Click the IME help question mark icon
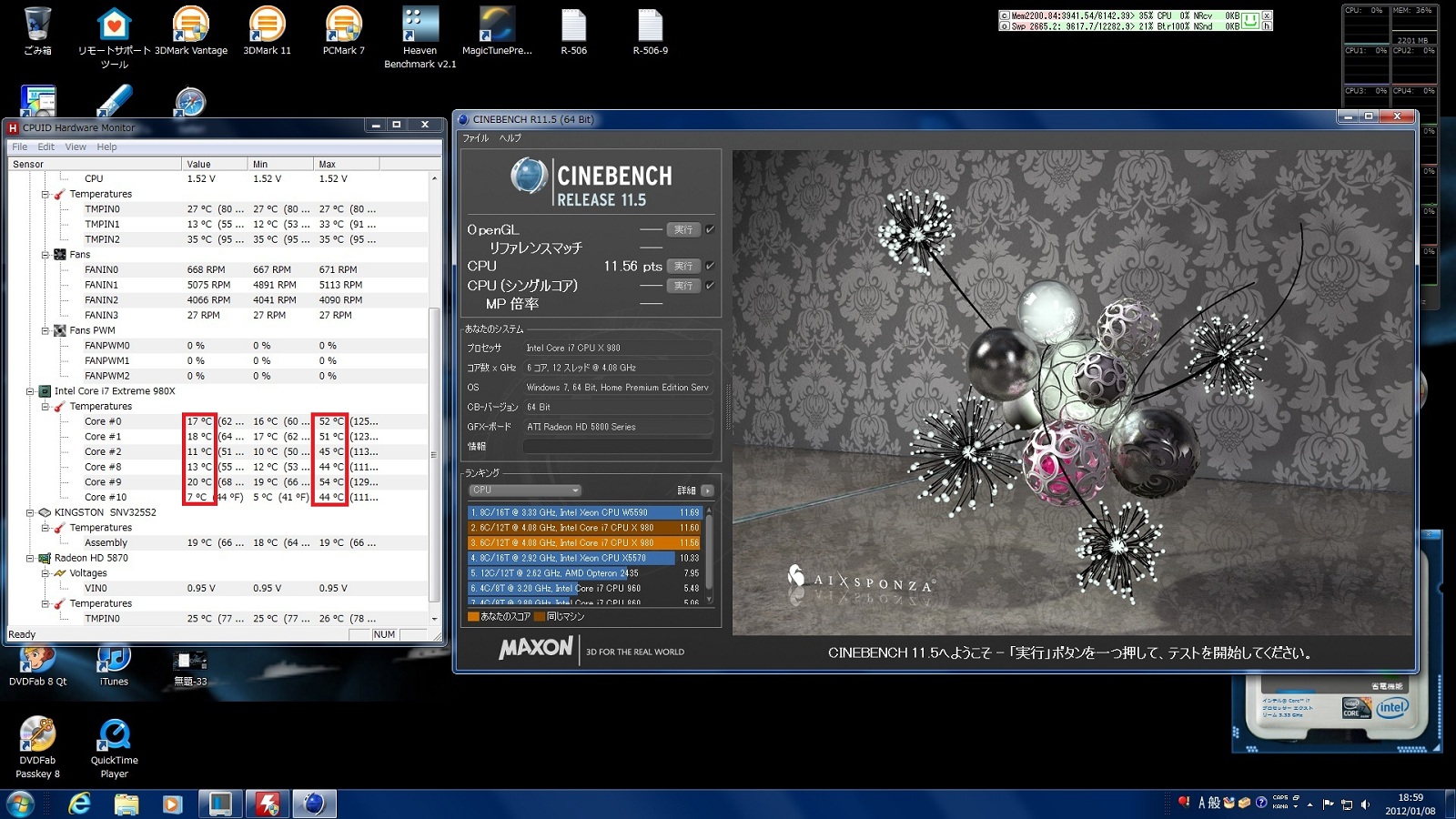The height and width of the screenshot is (819, 1456). [1261, 803]
